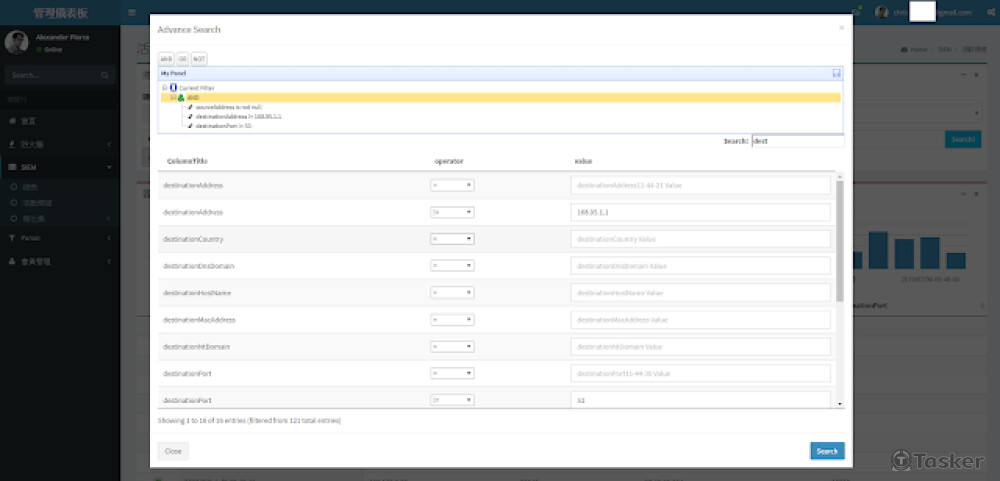
Task: Click the AND operator button
Action: 166,59
